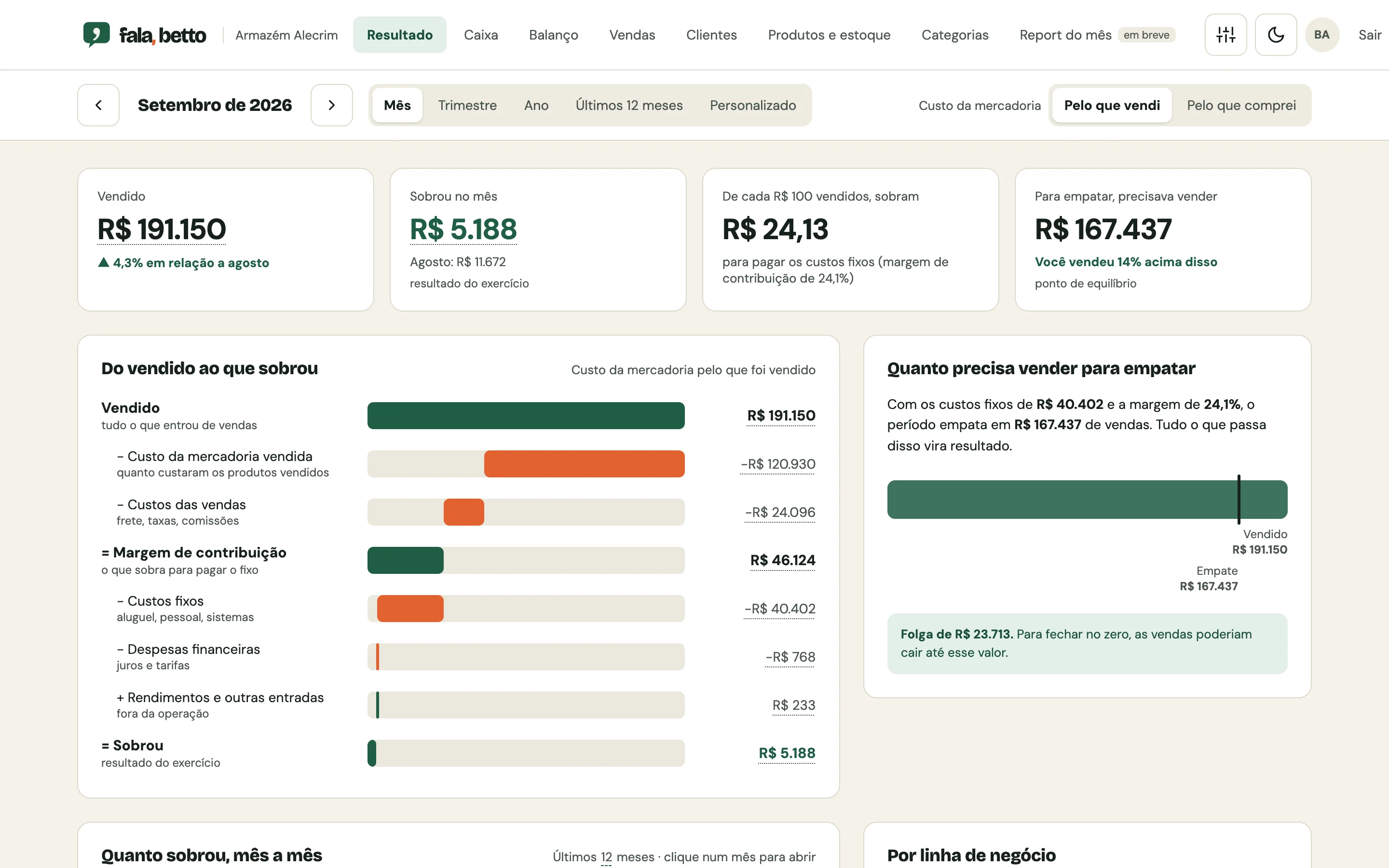Open the Vendas tab
This screenshot has width=1389, height=868.
click(632, 34)
